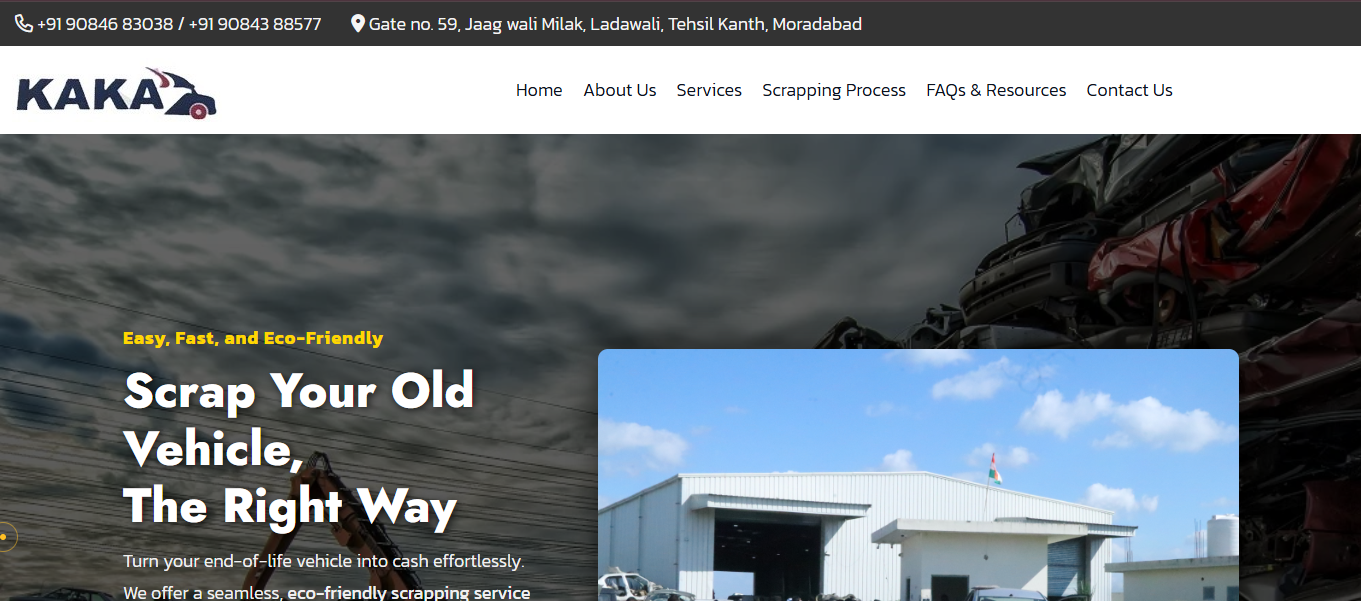Open the About Us page
This screenshot has width=1361, height=601.
620,90
